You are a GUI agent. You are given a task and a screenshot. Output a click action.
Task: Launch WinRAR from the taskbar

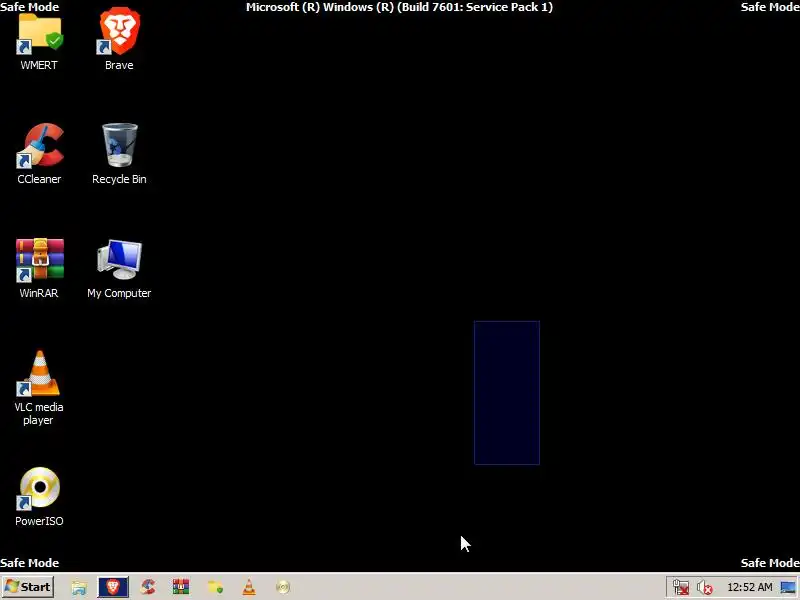coord(181,587)
